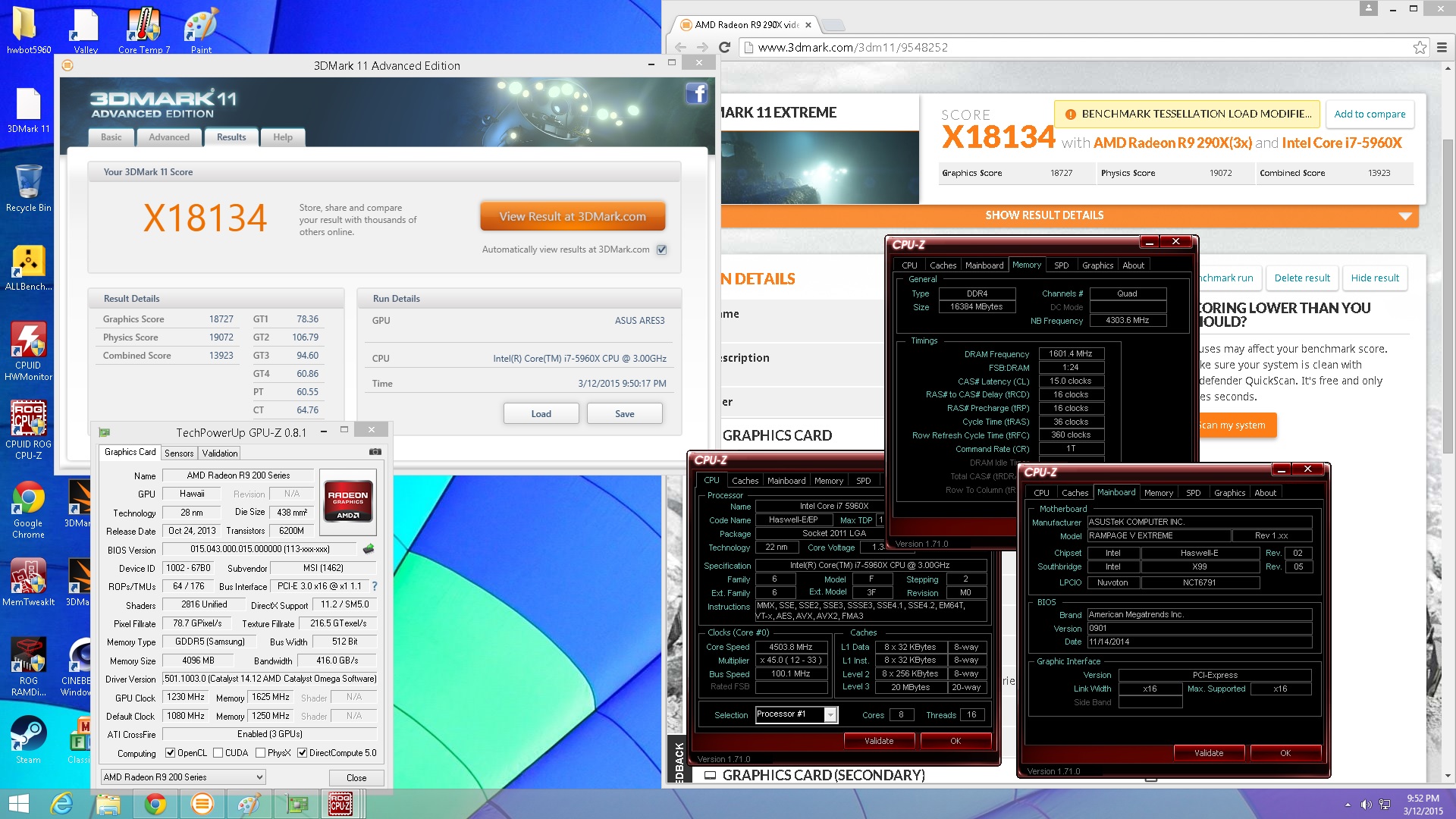The height and width of the screenshot is (819, 1456).
Task: Open the Chrome menu button
Action: point(1442,47)
